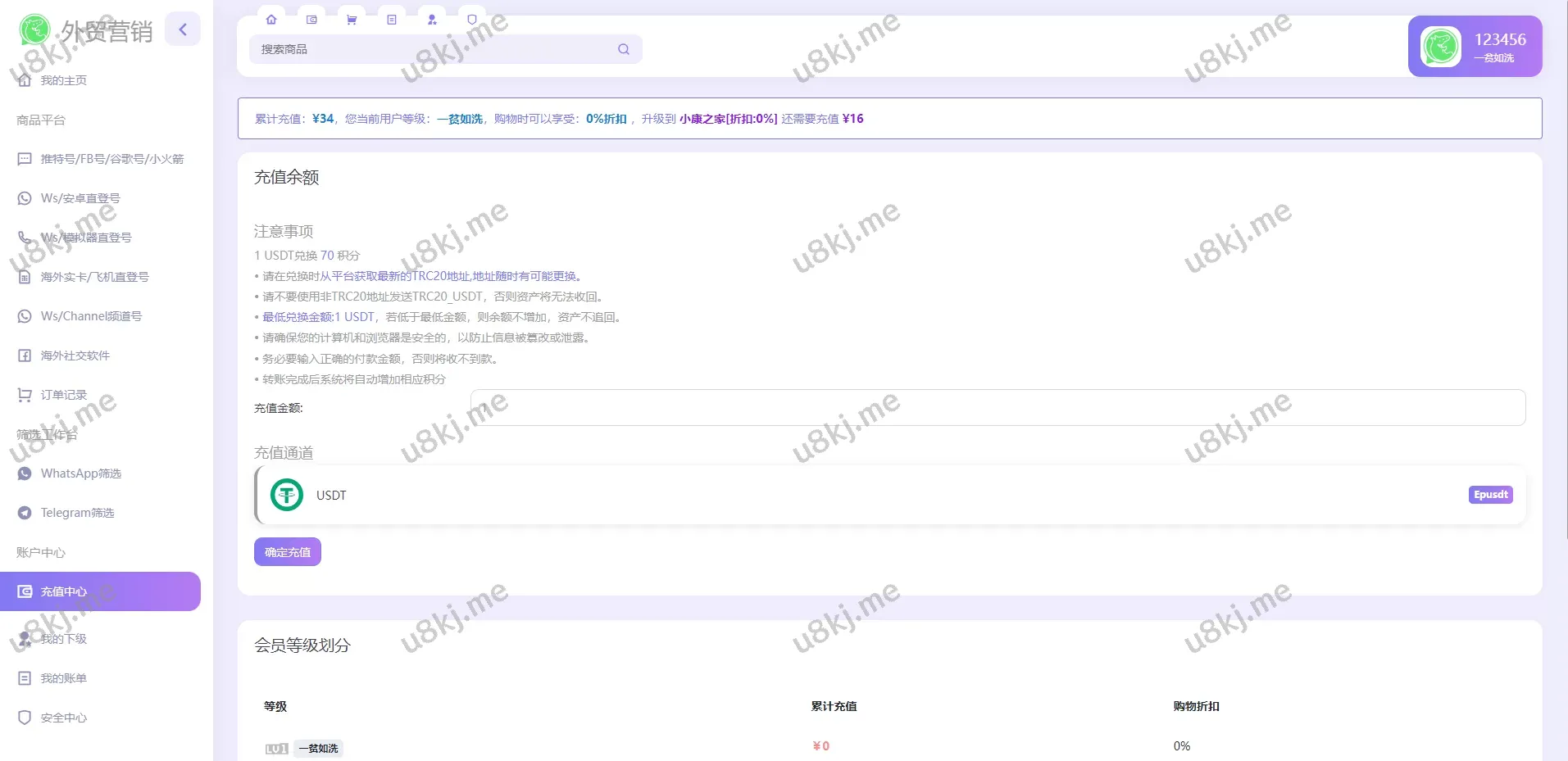
Task: Collapse the sidebar with the chevron button
Action: click(183, 29)
